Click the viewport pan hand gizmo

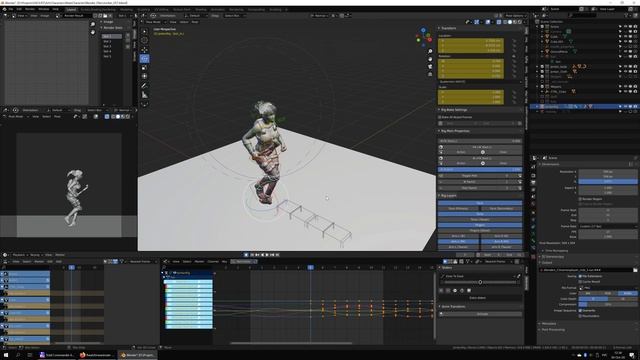pos(430,59)
